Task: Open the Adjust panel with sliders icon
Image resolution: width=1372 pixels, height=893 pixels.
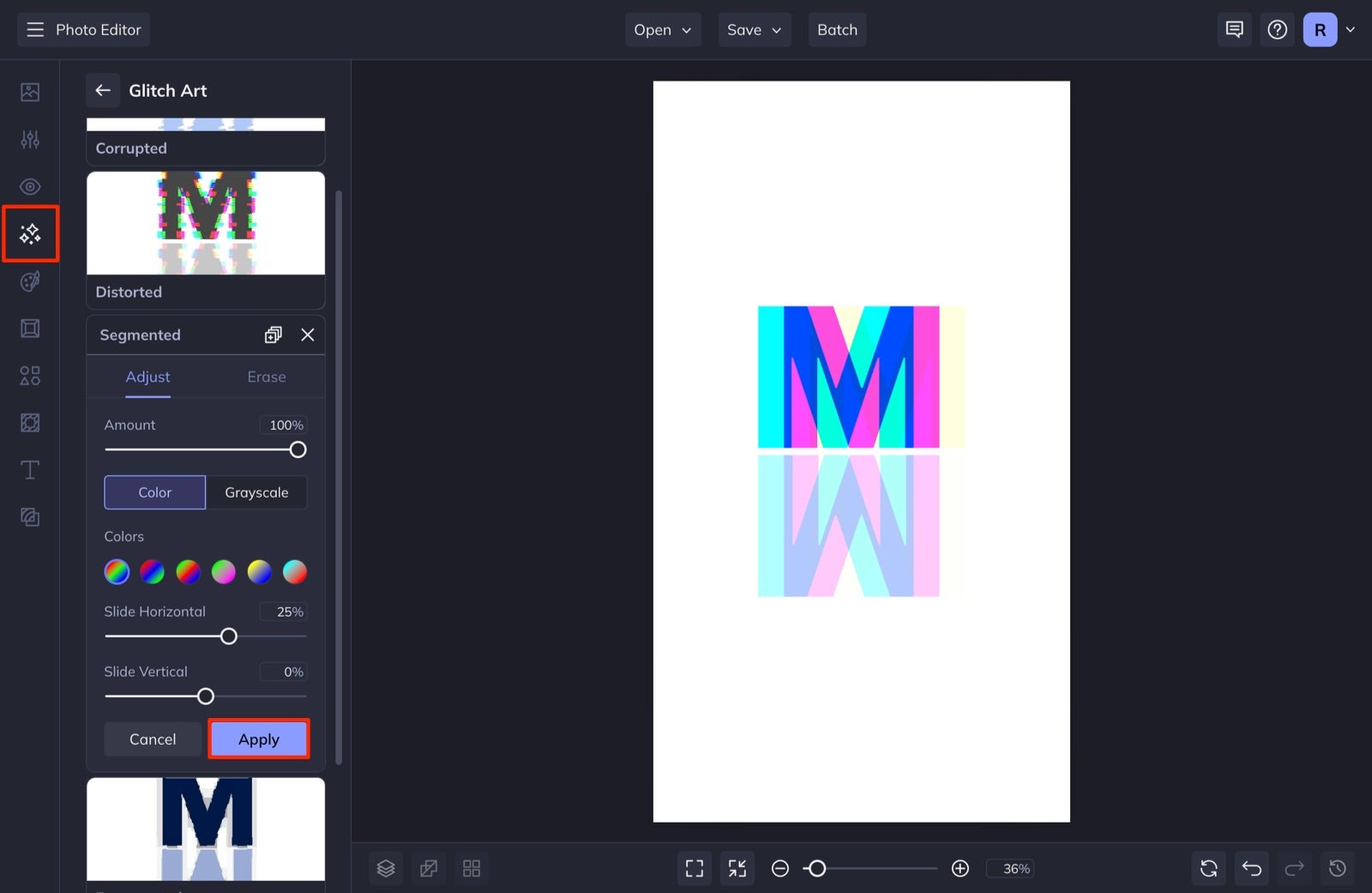Action: tap(30, 139)
